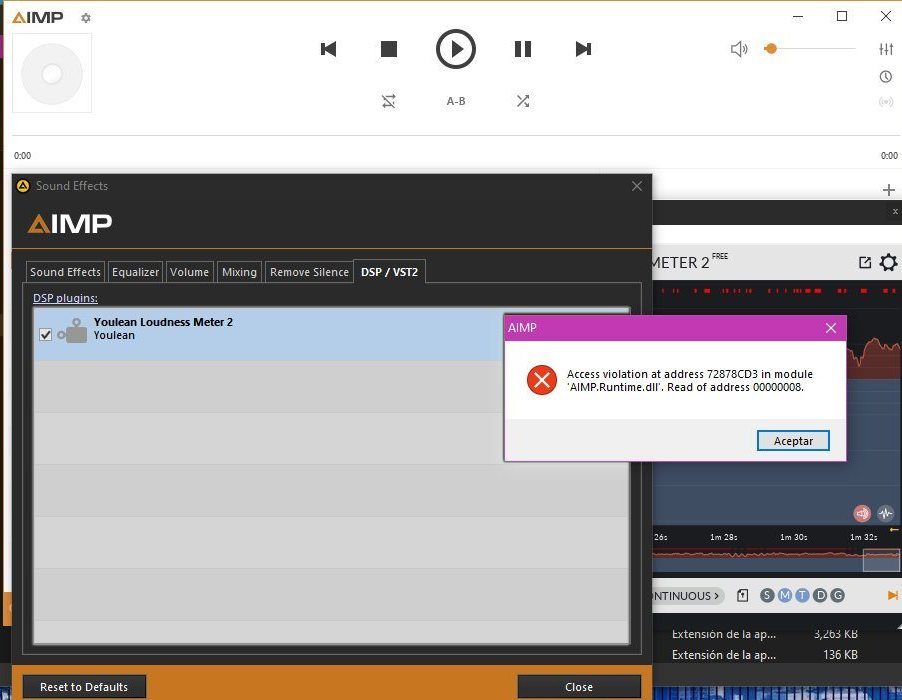Open Youlean meter settings gear
The image size is (902, 700).
coord(888,262)
